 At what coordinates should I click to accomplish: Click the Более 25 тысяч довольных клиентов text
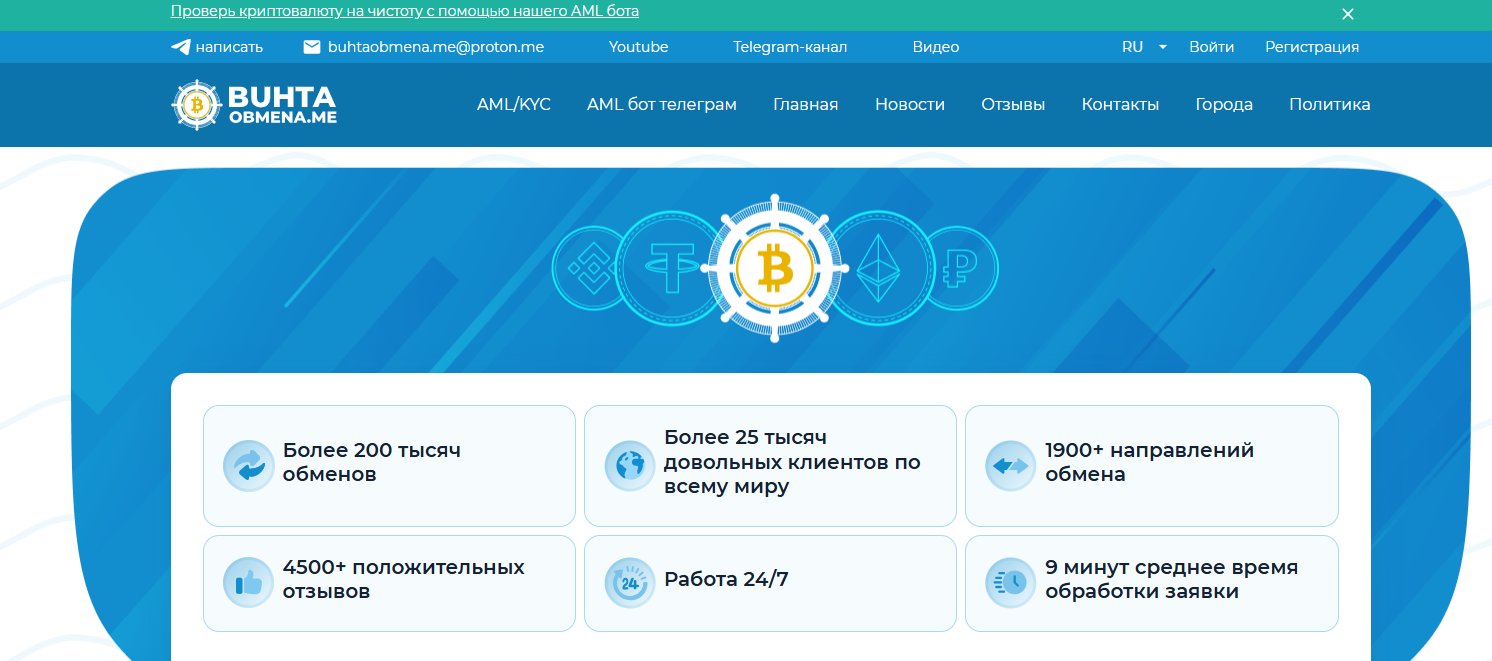[792, 462]
